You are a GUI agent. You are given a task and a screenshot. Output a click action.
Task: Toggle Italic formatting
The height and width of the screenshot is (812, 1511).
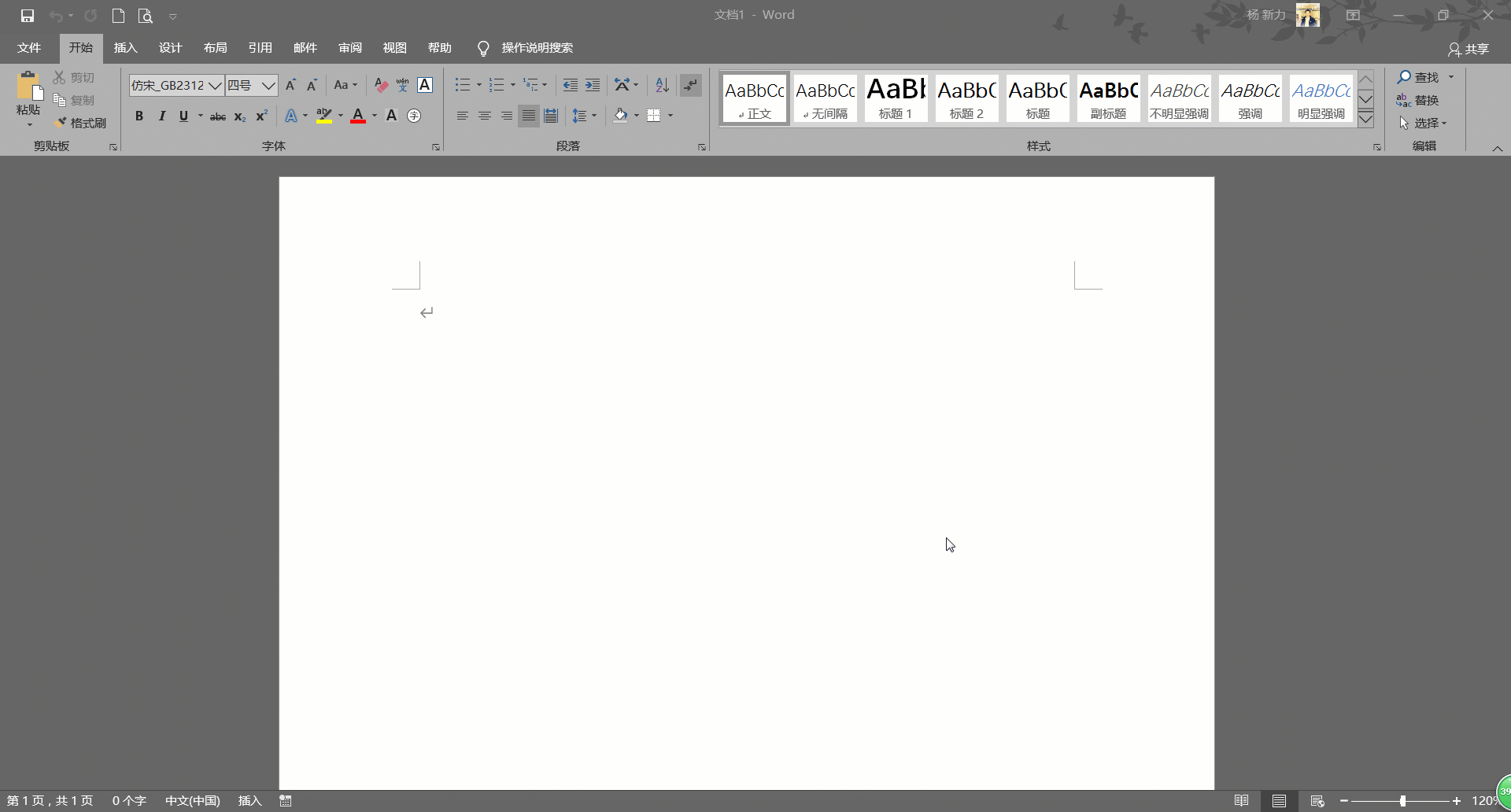161,116
